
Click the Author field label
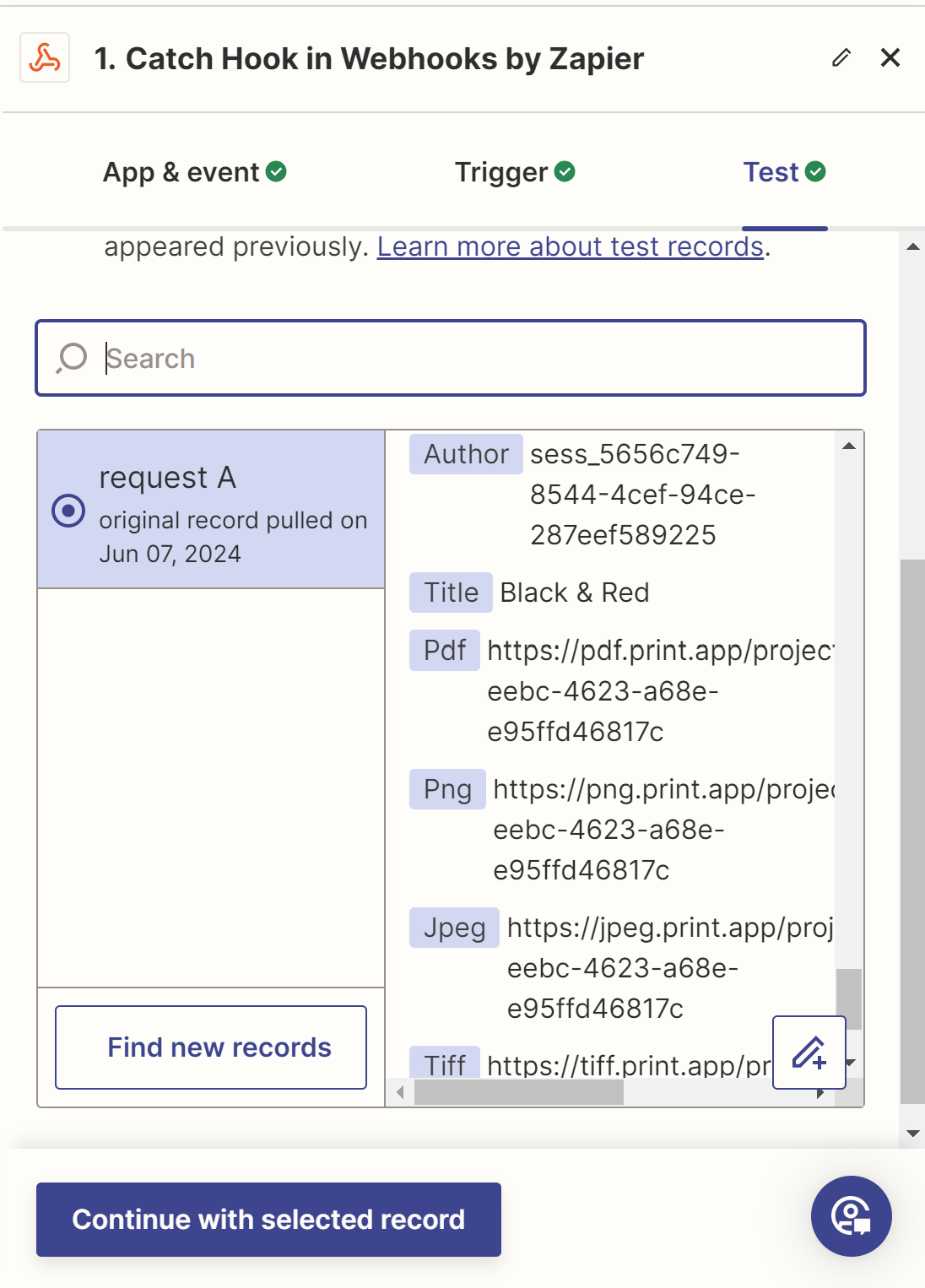point(466,454)
